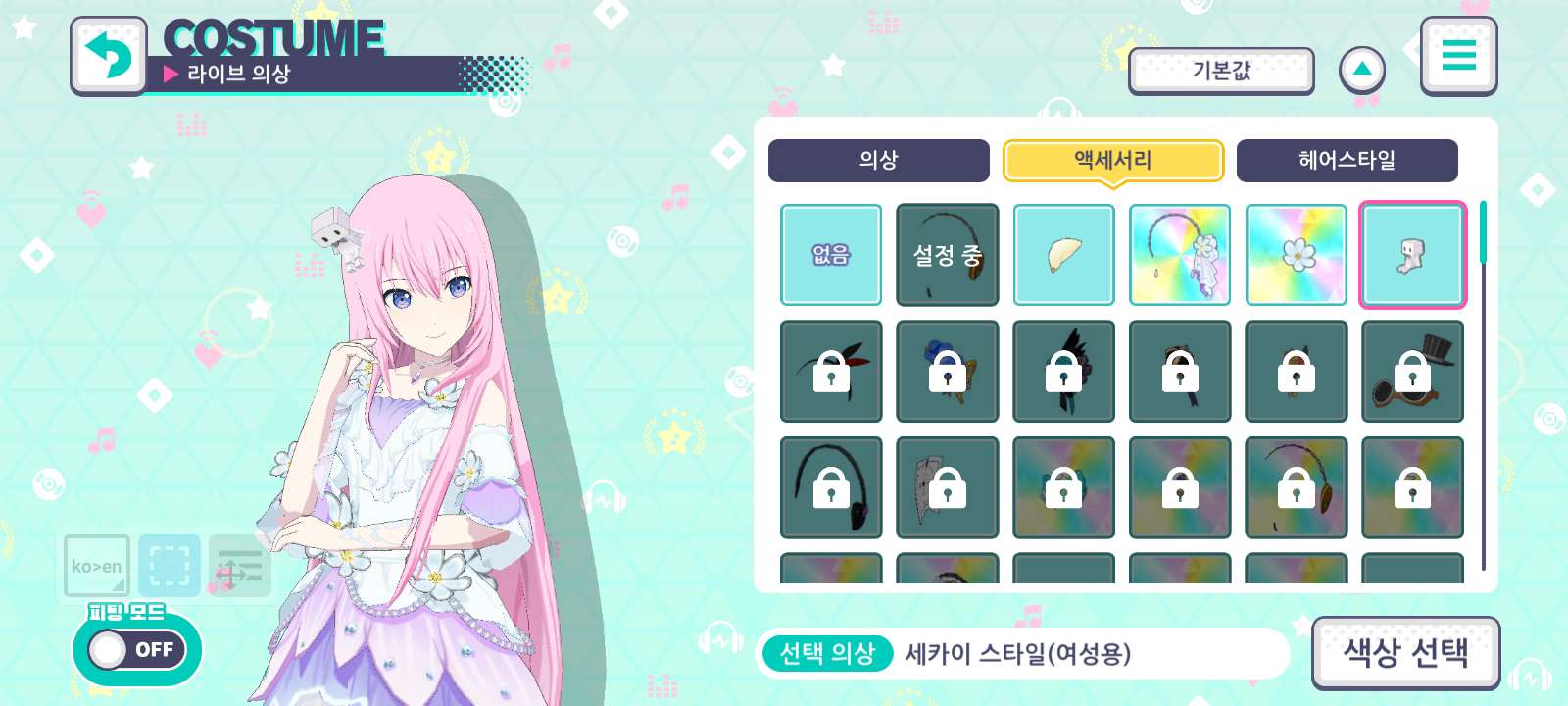Switch to the 의상 tab

click(879, 161)
